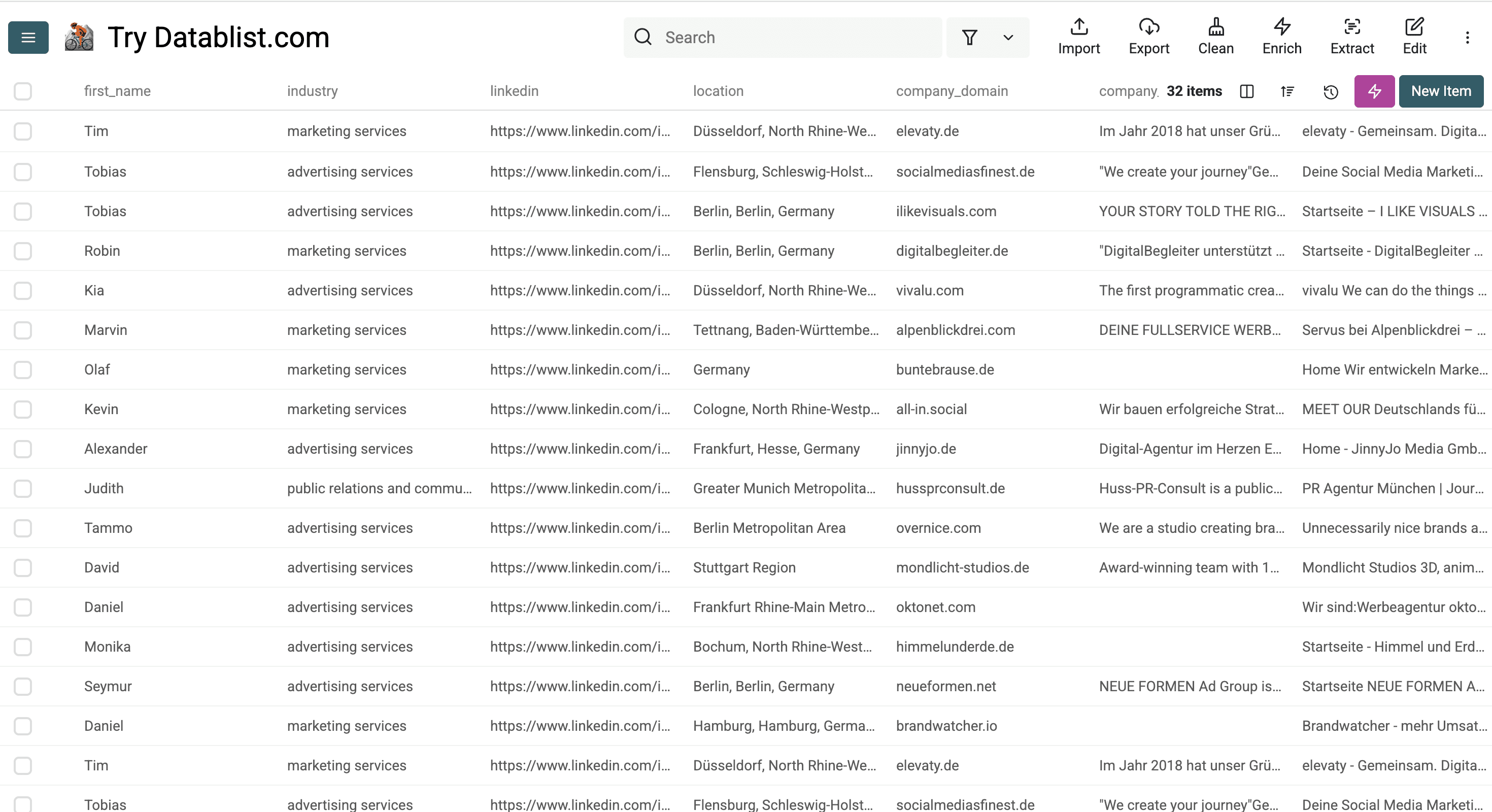Check the checkbox on Tim's row
The image size is (1492, 812).
click(23, 131)
